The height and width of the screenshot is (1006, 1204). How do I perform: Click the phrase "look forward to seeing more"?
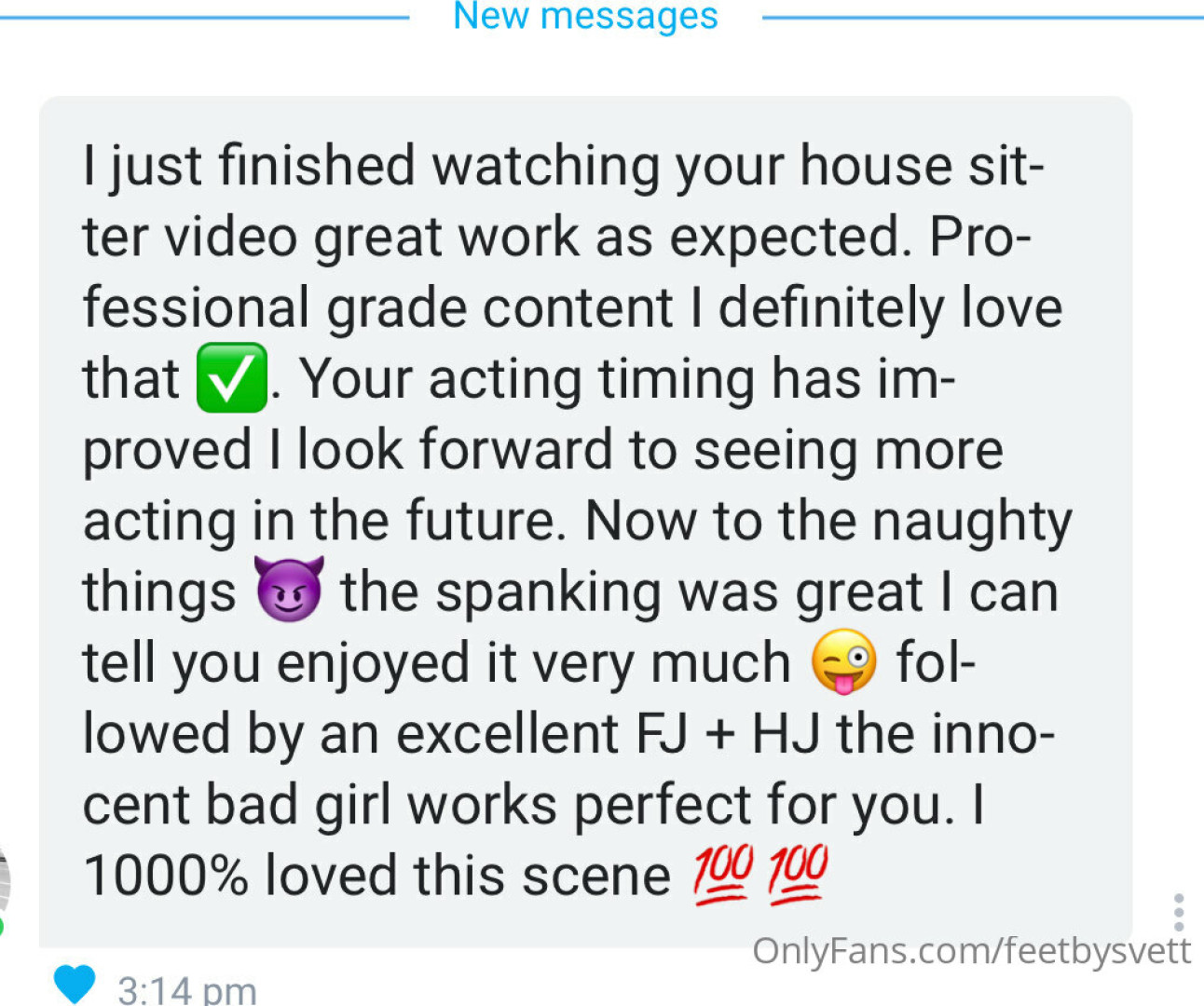point(650,450)
